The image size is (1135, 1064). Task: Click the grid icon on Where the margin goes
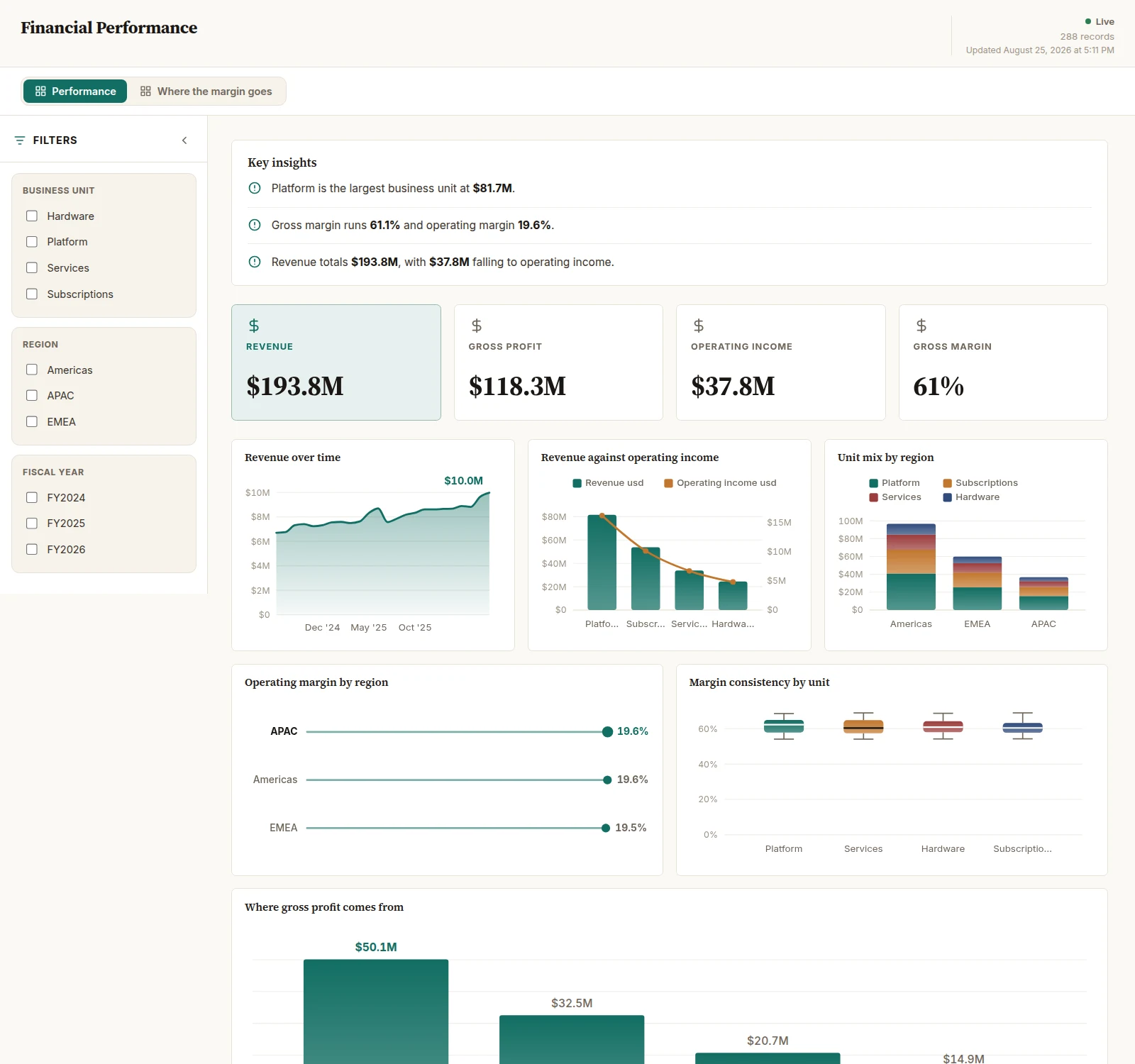(x=145, y=92)
